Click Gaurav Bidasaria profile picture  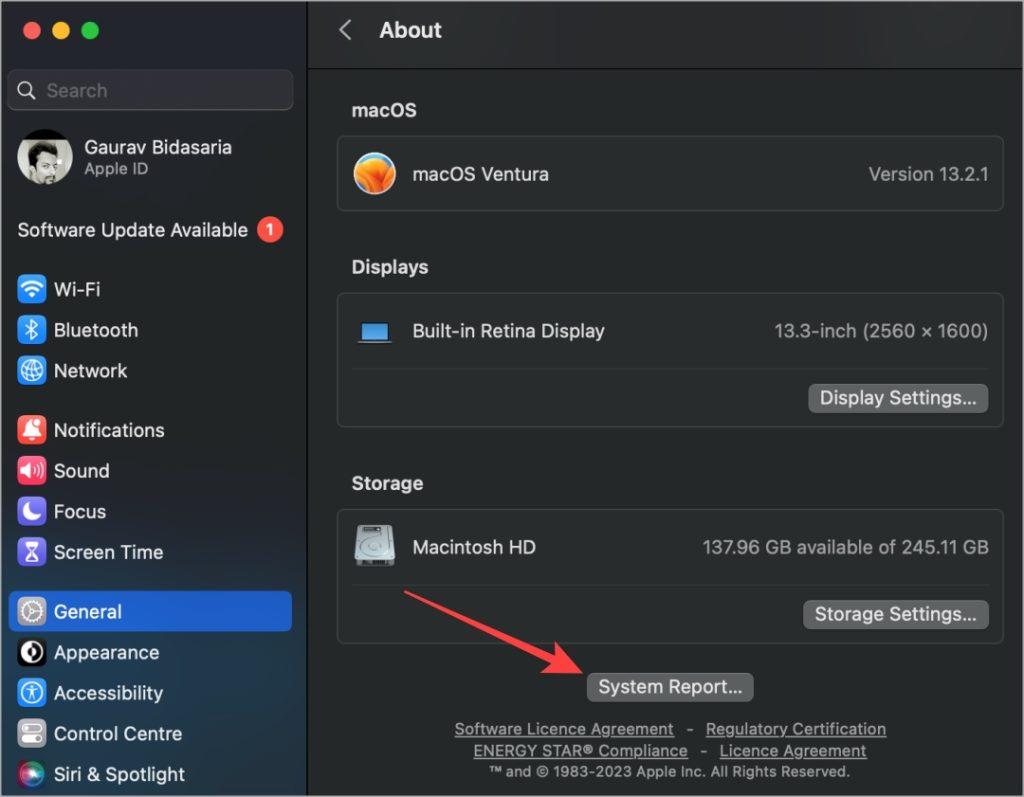(44, 157)
